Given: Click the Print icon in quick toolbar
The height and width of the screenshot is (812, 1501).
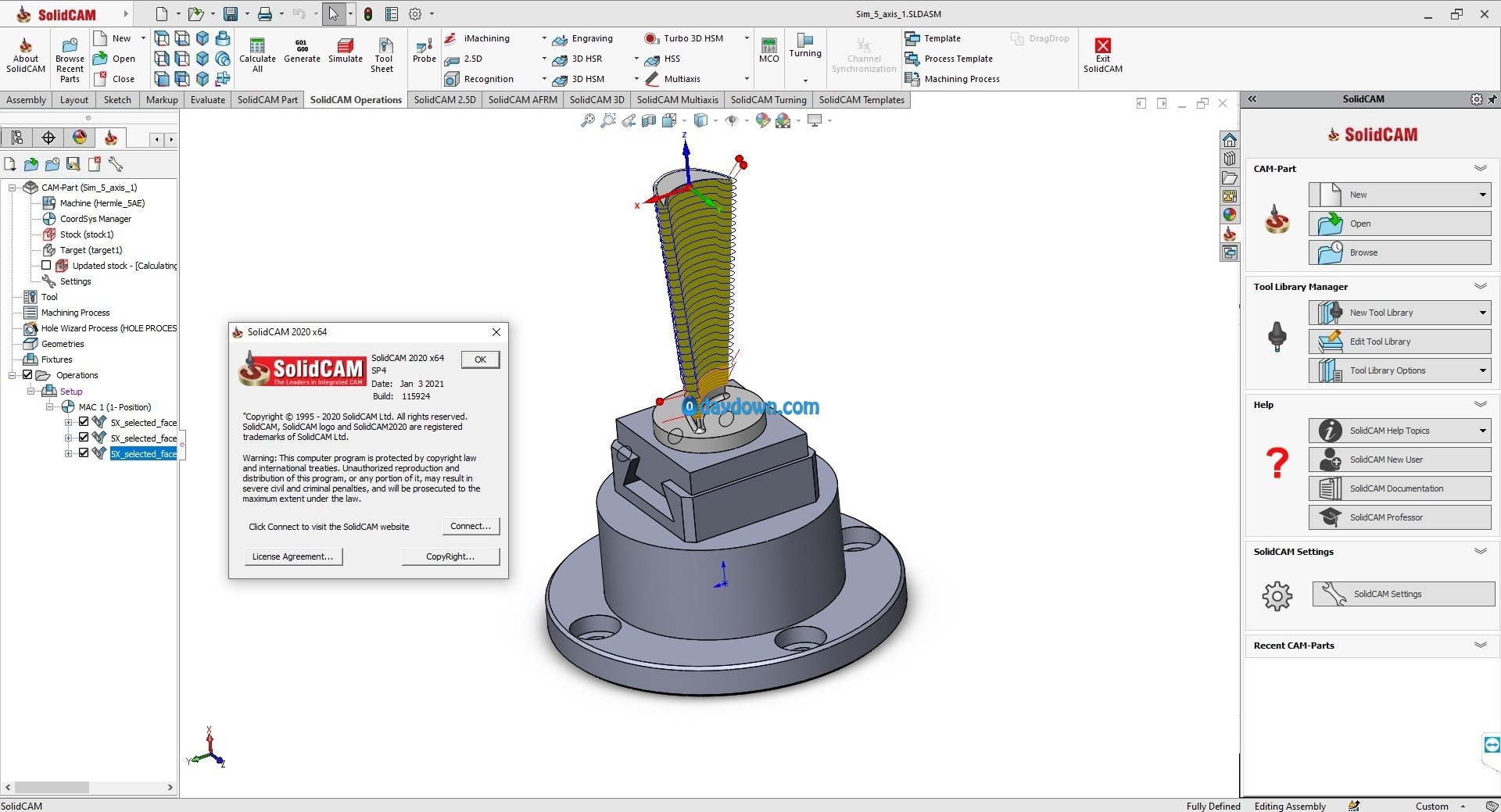Looking at the screenshot, I should click(265, 14).
